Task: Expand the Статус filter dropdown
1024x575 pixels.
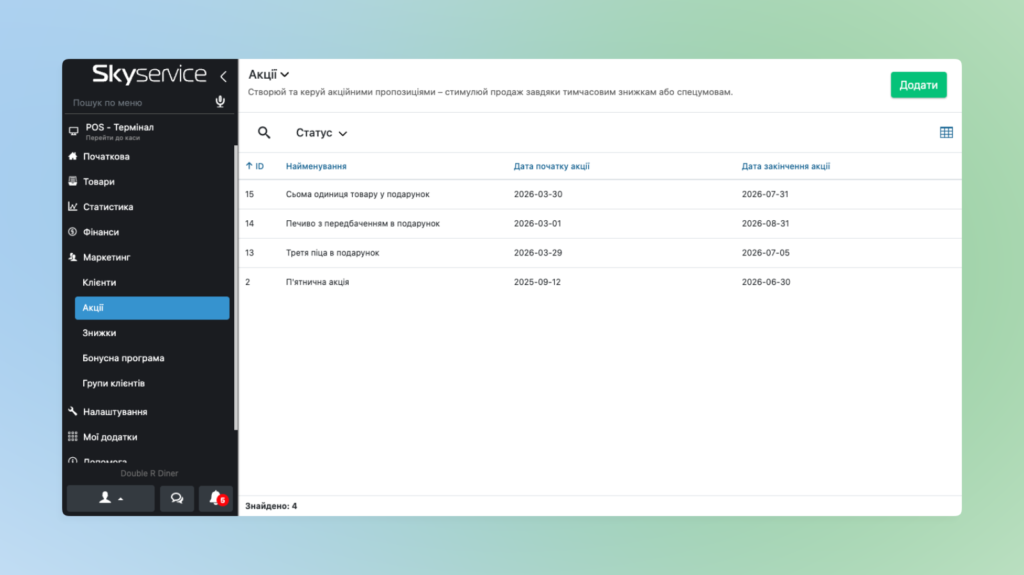Action: 321,133
